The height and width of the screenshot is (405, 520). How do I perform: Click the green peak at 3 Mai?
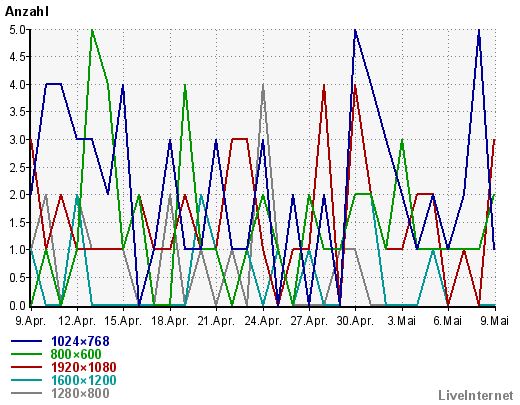point(402,141)
